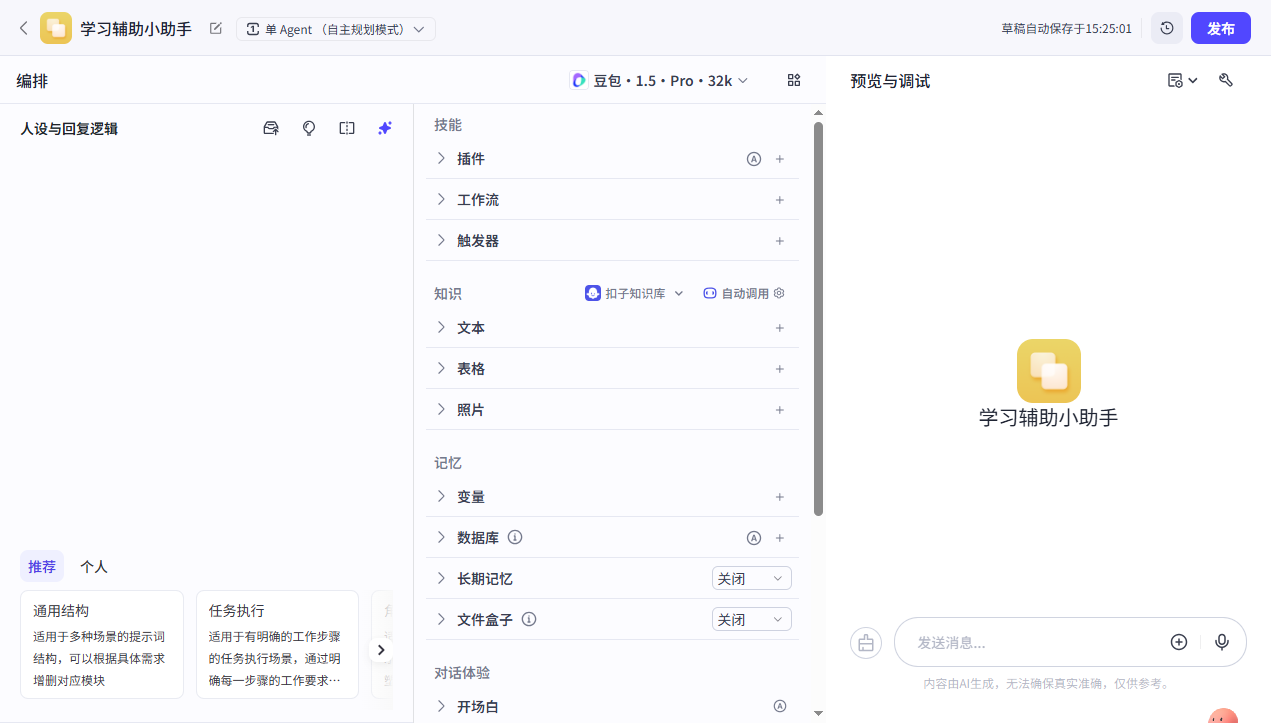Click the layout grid icon beside model selector
The width and height of the screenshot is (1271, 723).
(x=794, y=80)
